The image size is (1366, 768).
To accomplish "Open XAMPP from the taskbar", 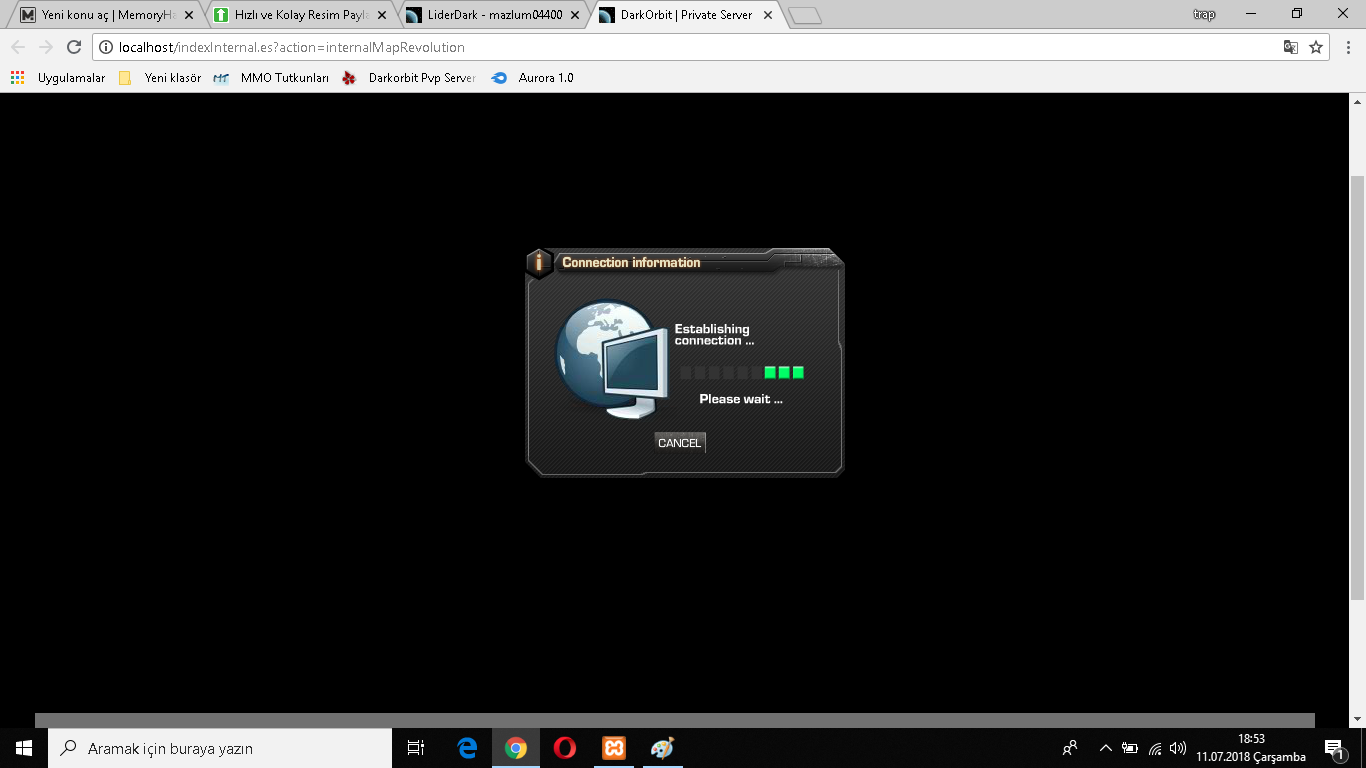I will [614, 748].
